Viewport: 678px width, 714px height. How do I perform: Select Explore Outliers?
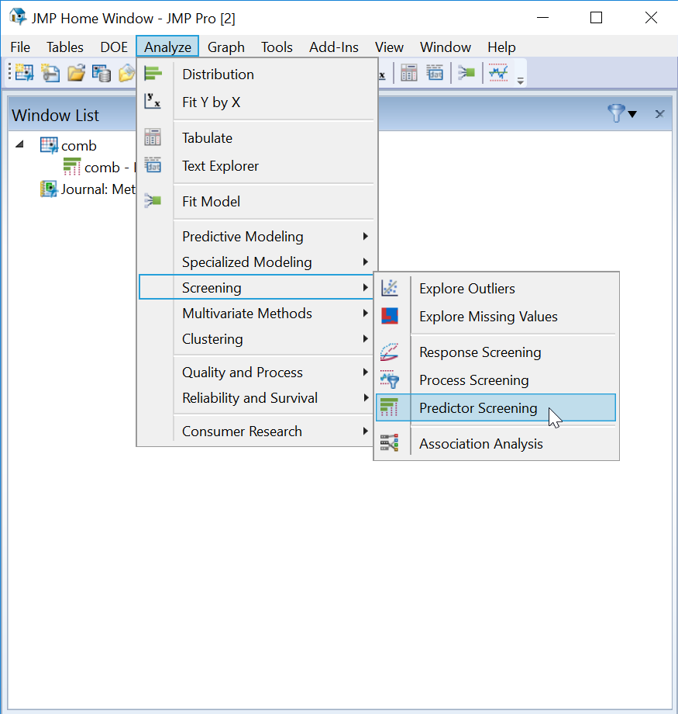(x=496, y=288)
